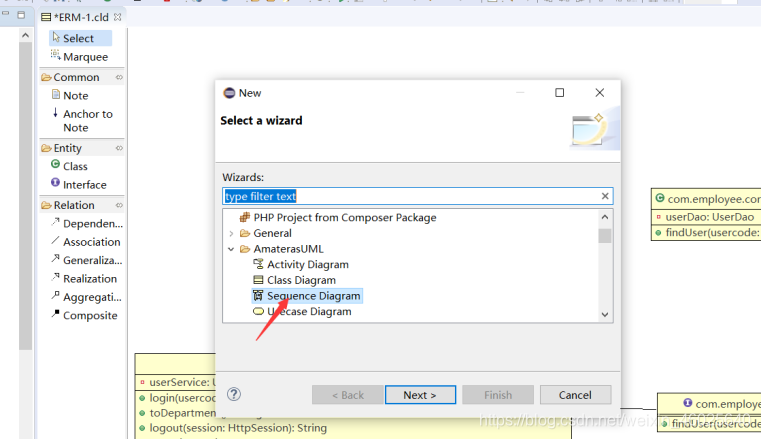Click the disabled Back button
Screen dimensions: 761x439
pyautogui.click(x=347, y=395)
